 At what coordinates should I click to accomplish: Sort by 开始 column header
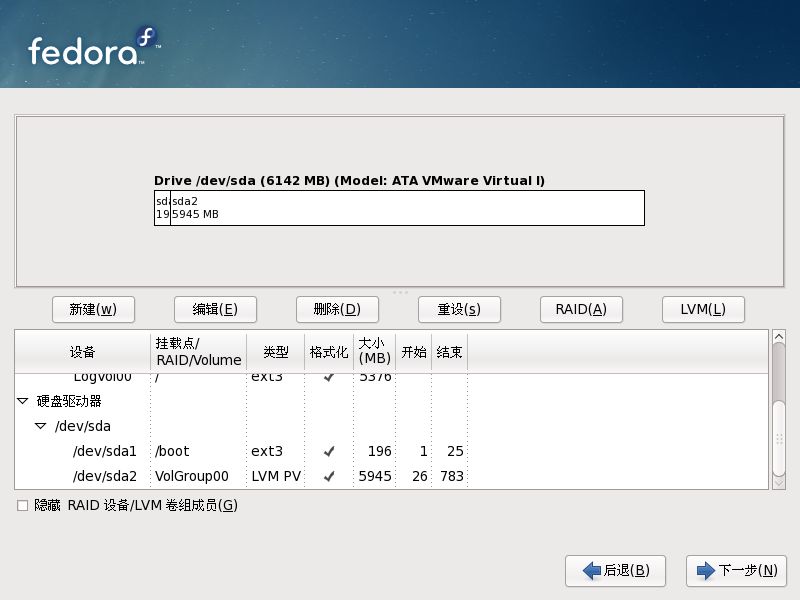coord(414,352)
